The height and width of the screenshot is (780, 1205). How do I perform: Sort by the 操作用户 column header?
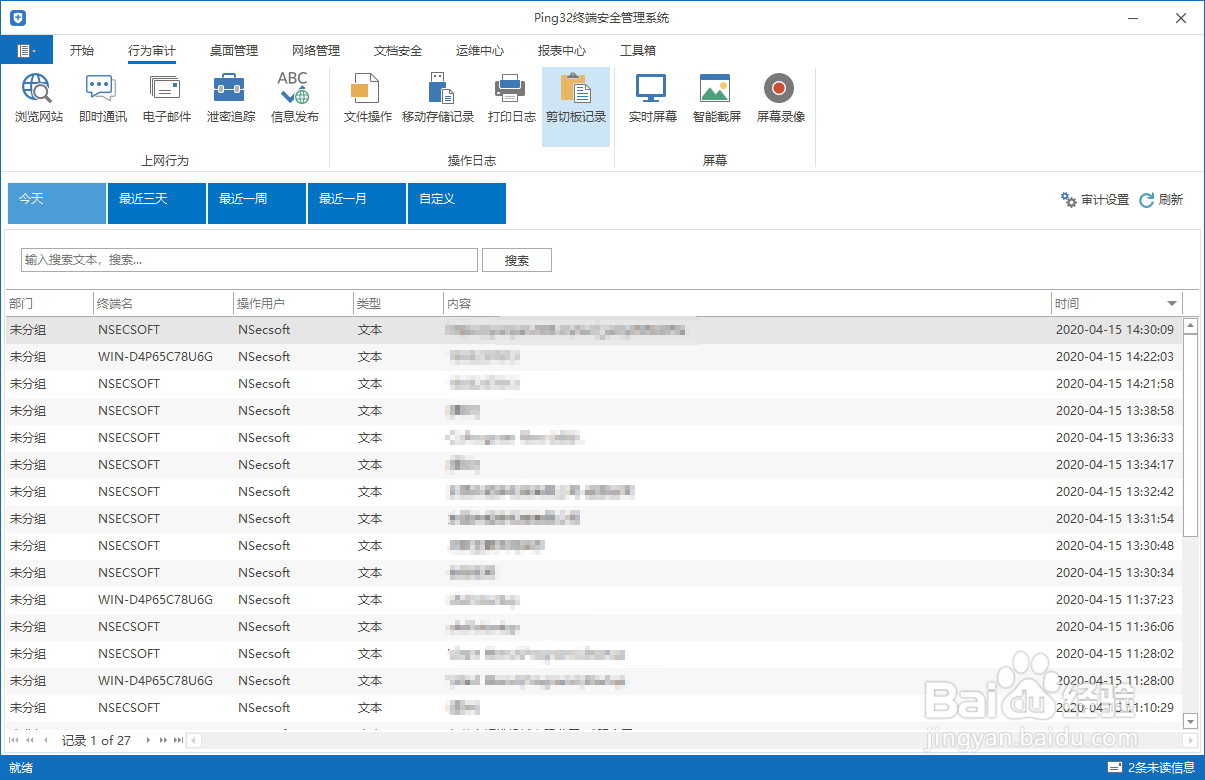pyautogui.click(x=294, y=303)
